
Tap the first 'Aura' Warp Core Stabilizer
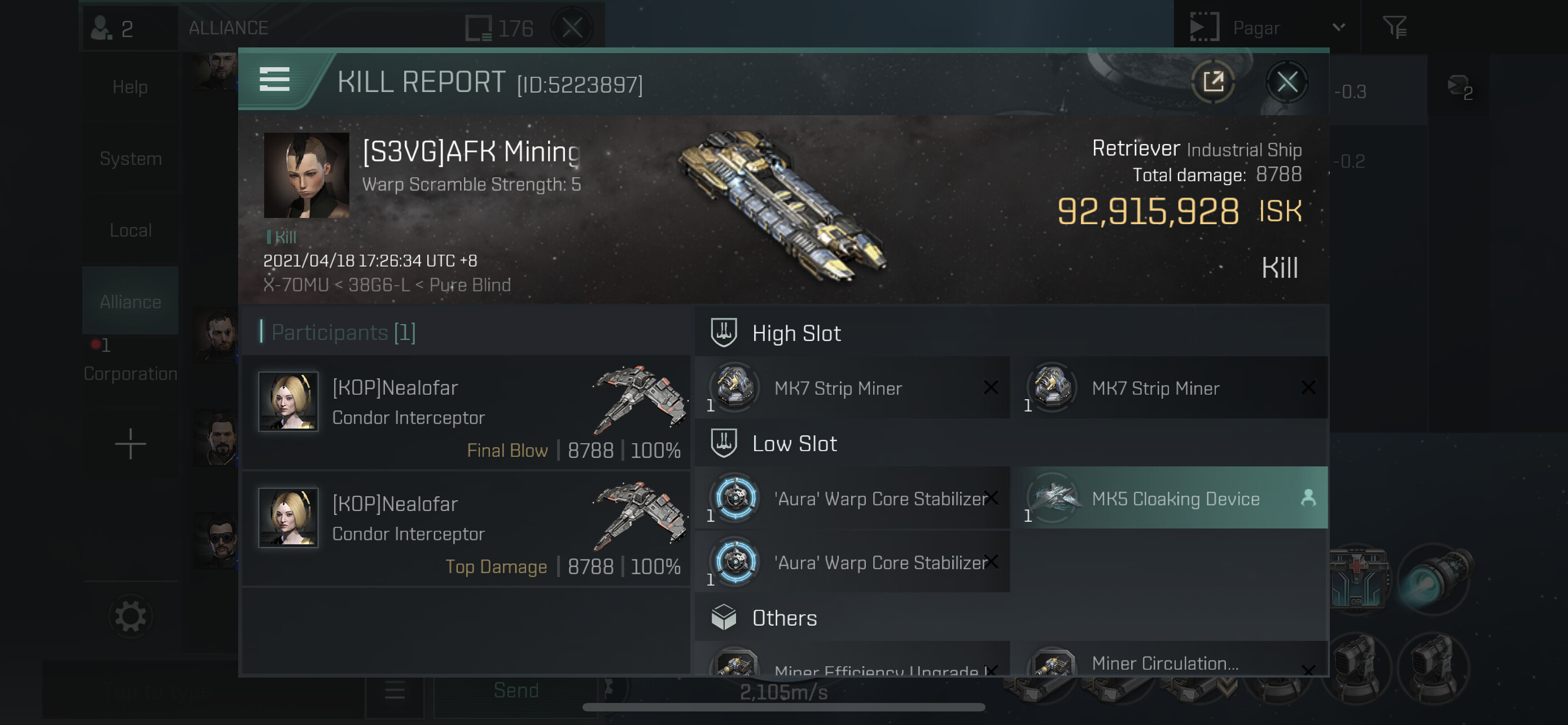point(852,498)
